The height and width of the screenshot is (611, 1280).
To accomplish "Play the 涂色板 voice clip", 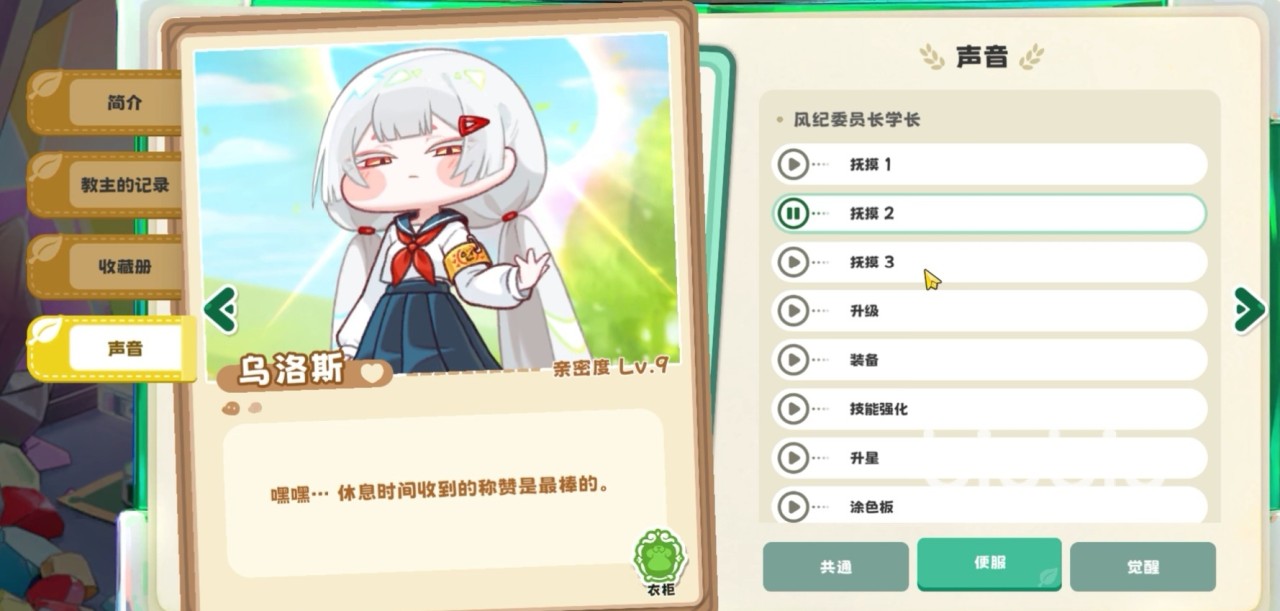I will pos(793,506).
